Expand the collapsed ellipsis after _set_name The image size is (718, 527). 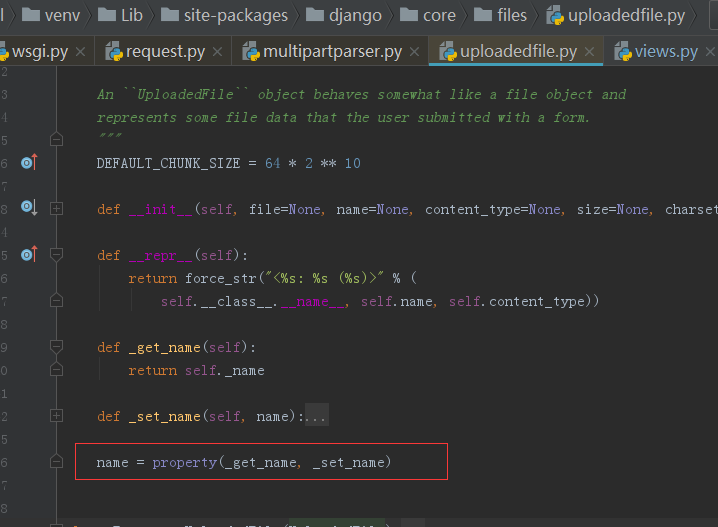(316, 415)
